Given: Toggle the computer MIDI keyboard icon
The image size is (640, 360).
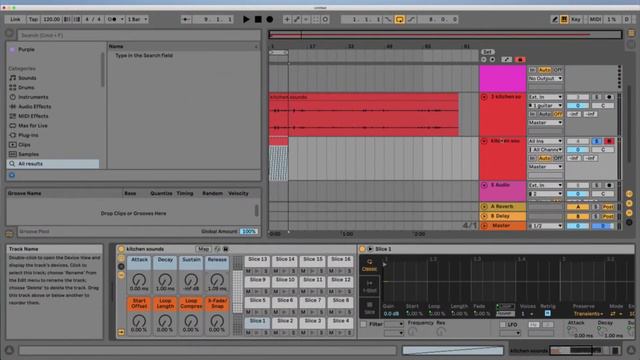Looking at the screenshot, I should 564,19.
